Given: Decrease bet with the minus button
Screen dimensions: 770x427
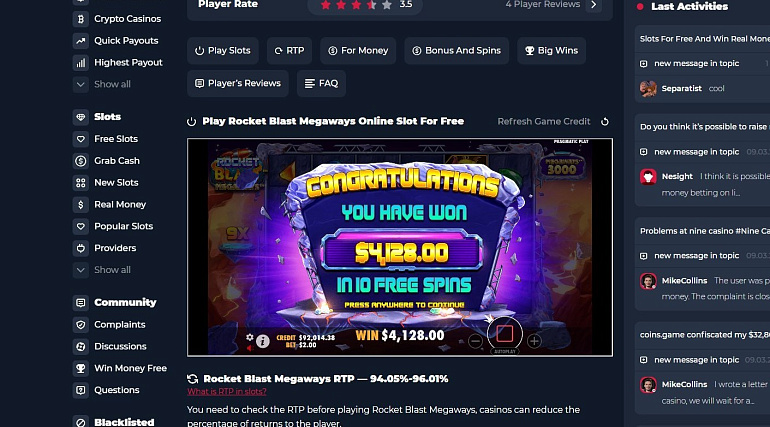Looking at the screenshot, I should click(x=475, y=341).
